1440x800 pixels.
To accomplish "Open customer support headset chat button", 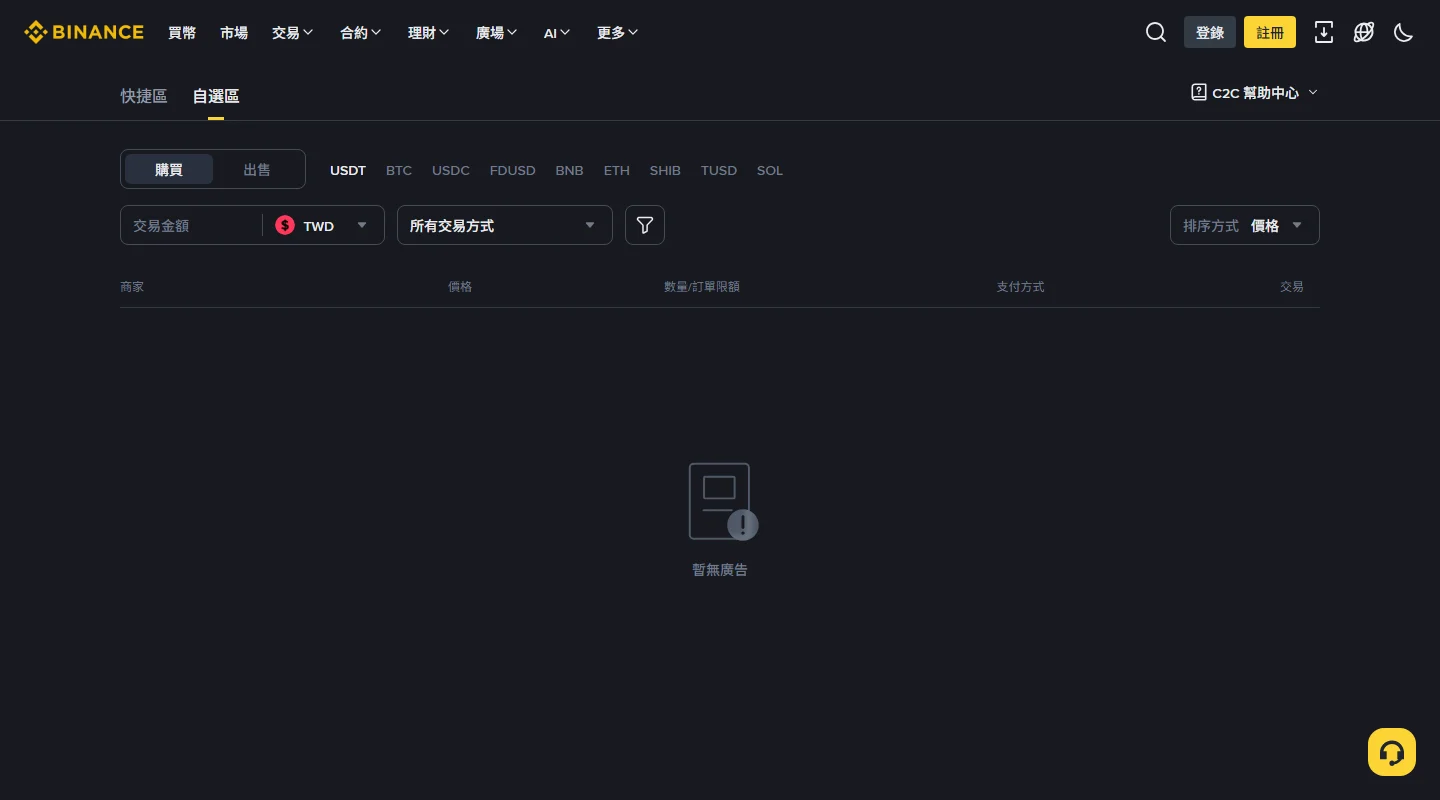I will [1392, 752].
